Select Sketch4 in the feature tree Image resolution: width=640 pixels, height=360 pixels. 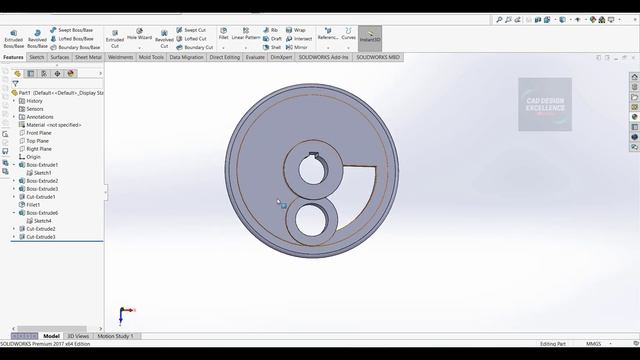point(39,221)
